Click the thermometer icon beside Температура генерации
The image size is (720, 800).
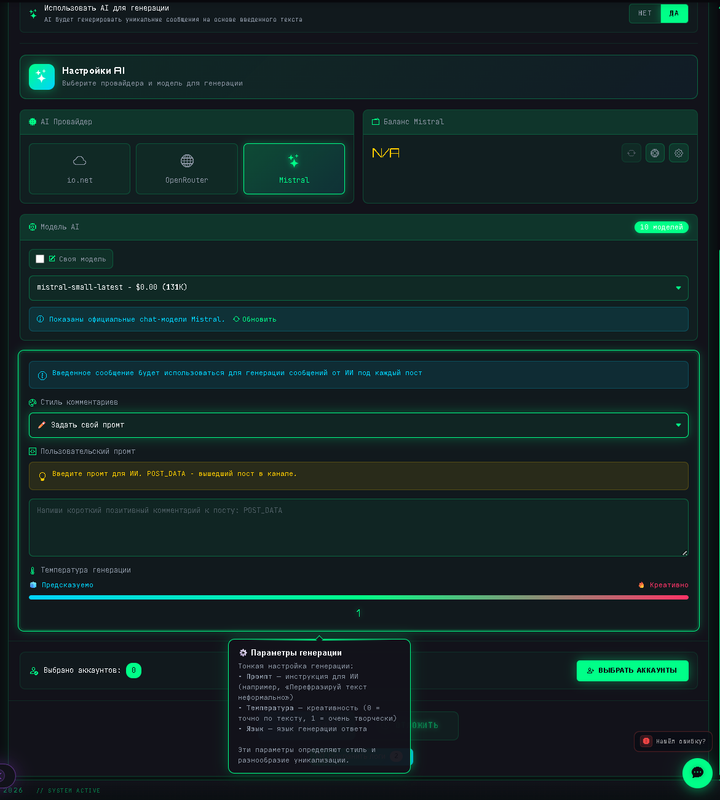[x=33, y=570]
